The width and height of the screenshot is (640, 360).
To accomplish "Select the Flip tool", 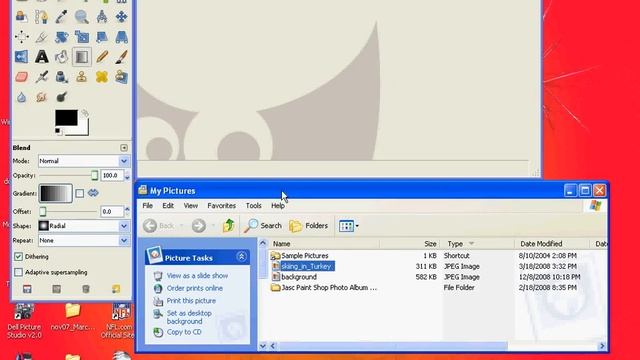I will (x=22, y=57).
